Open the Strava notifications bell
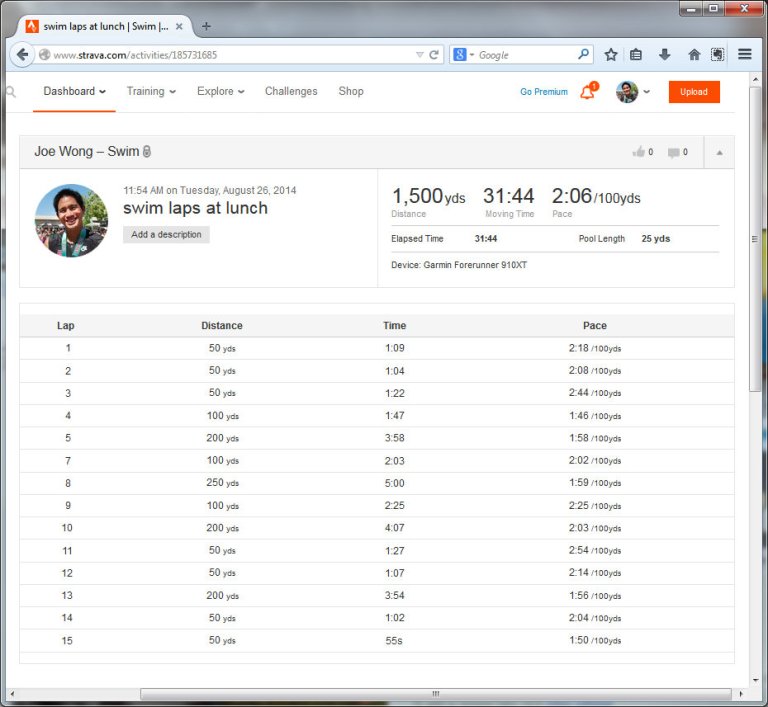 [x=588, y=91]
